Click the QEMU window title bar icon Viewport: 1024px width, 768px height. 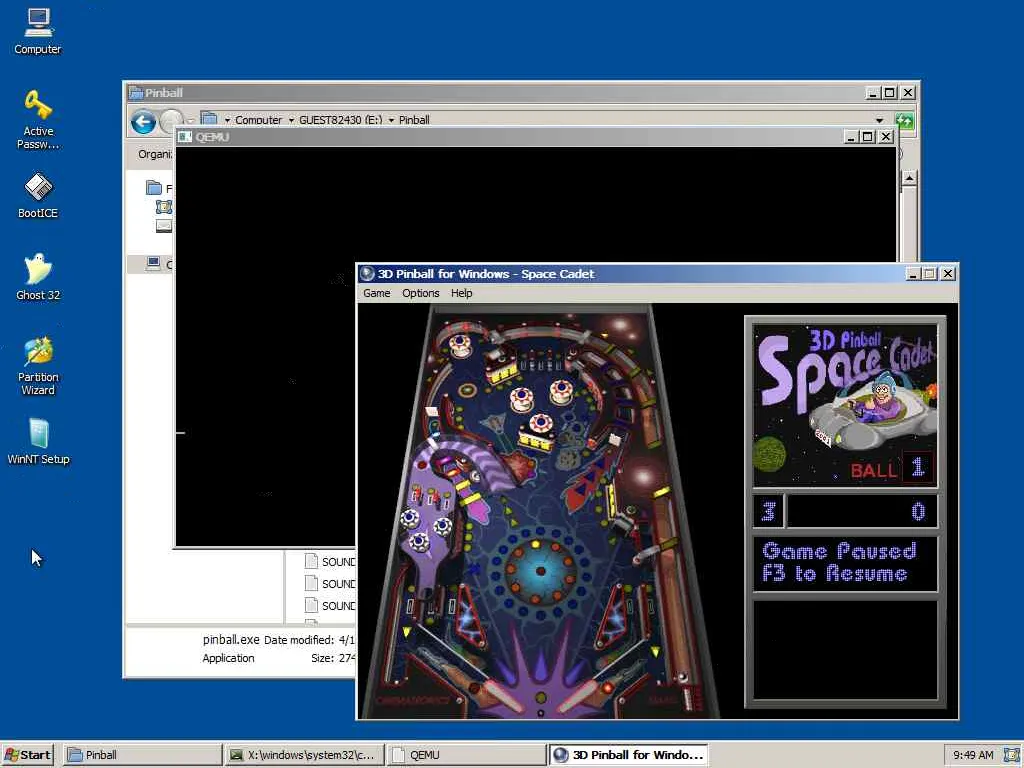click(x=185, y=136)
